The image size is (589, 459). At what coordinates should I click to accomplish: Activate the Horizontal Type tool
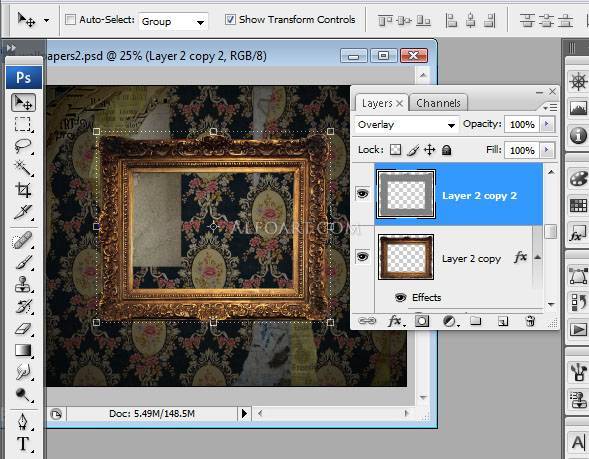pyautogui.click(x=23, y=444)
